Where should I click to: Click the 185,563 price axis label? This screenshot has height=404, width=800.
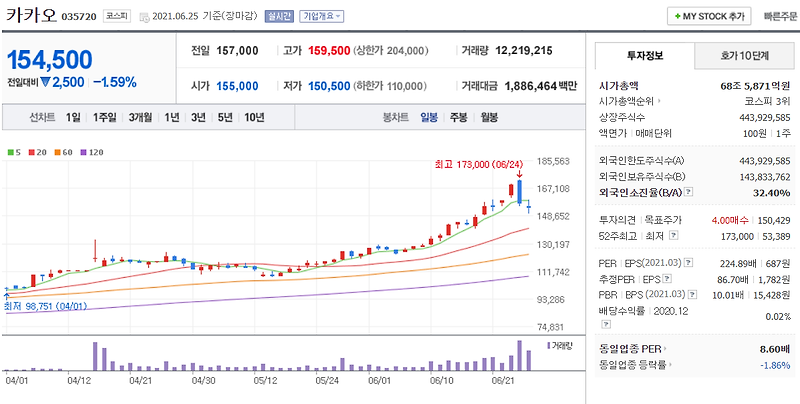pos(554,161)
